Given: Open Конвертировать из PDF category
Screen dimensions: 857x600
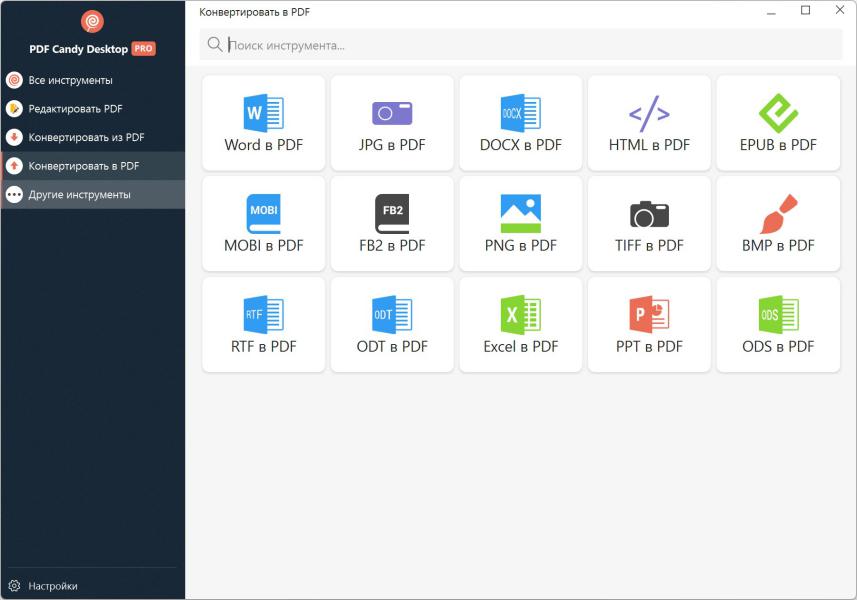Looking at the screenshot, I should tap(86, 137).
